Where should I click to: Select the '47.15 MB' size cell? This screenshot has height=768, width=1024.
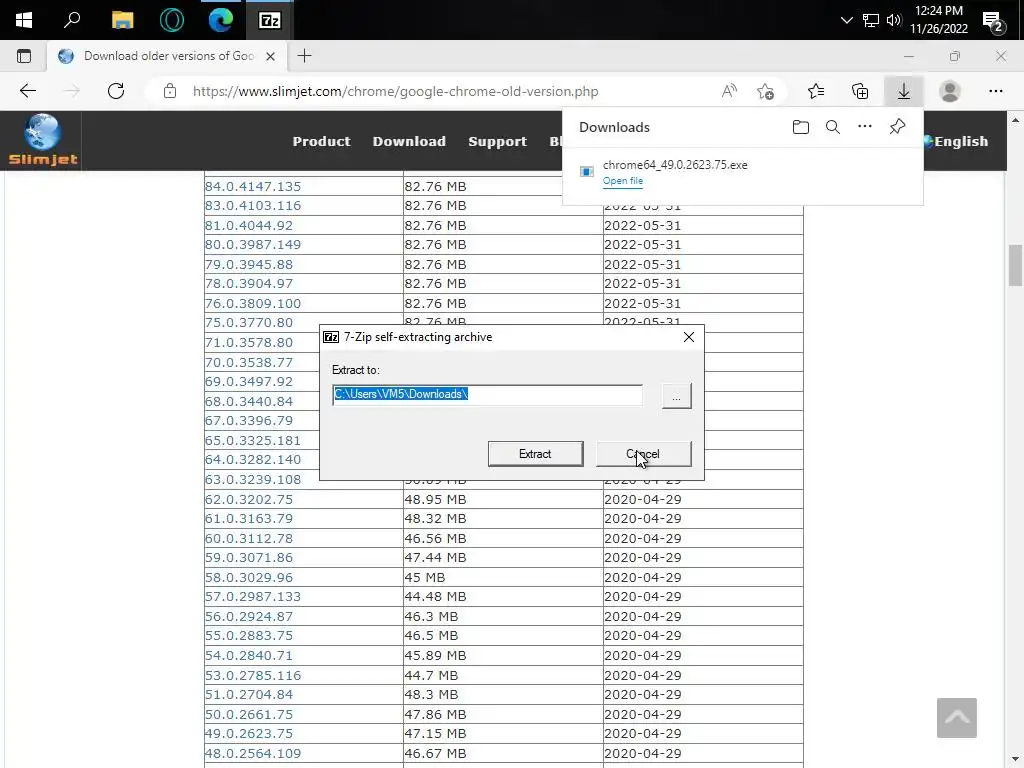coord(503,733)
